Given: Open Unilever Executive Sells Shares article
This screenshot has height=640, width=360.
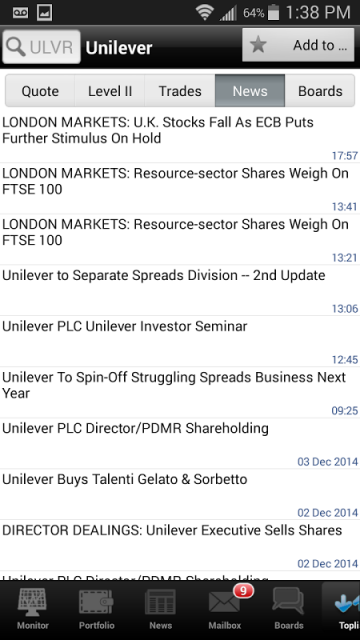Looking at the screenshot, I should coord(180,545).
